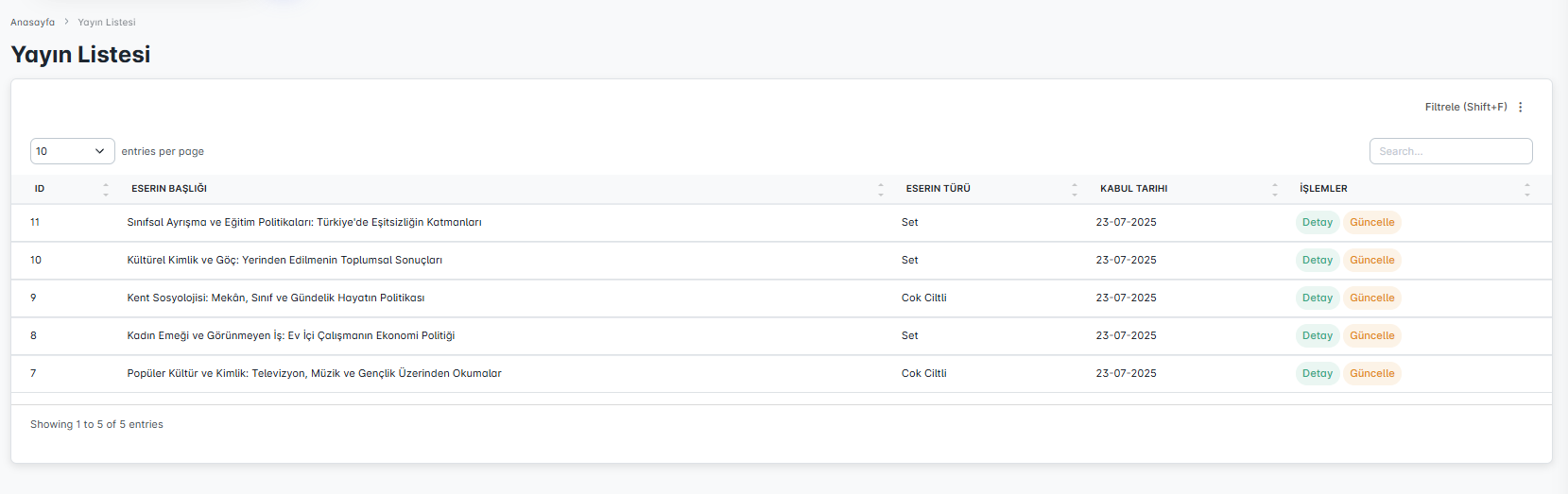The image size is (1568, 494).
Task: Click Güncelle for publication ID 10
Action: (1371, 261)
